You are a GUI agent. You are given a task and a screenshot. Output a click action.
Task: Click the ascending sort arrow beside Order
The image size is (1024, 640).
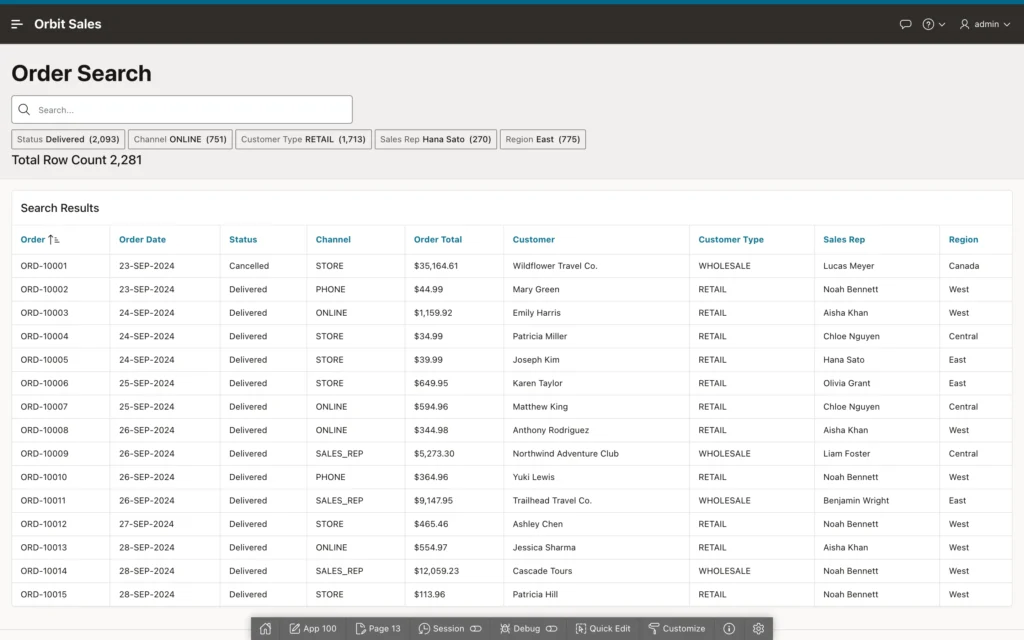tap(54, 240)
